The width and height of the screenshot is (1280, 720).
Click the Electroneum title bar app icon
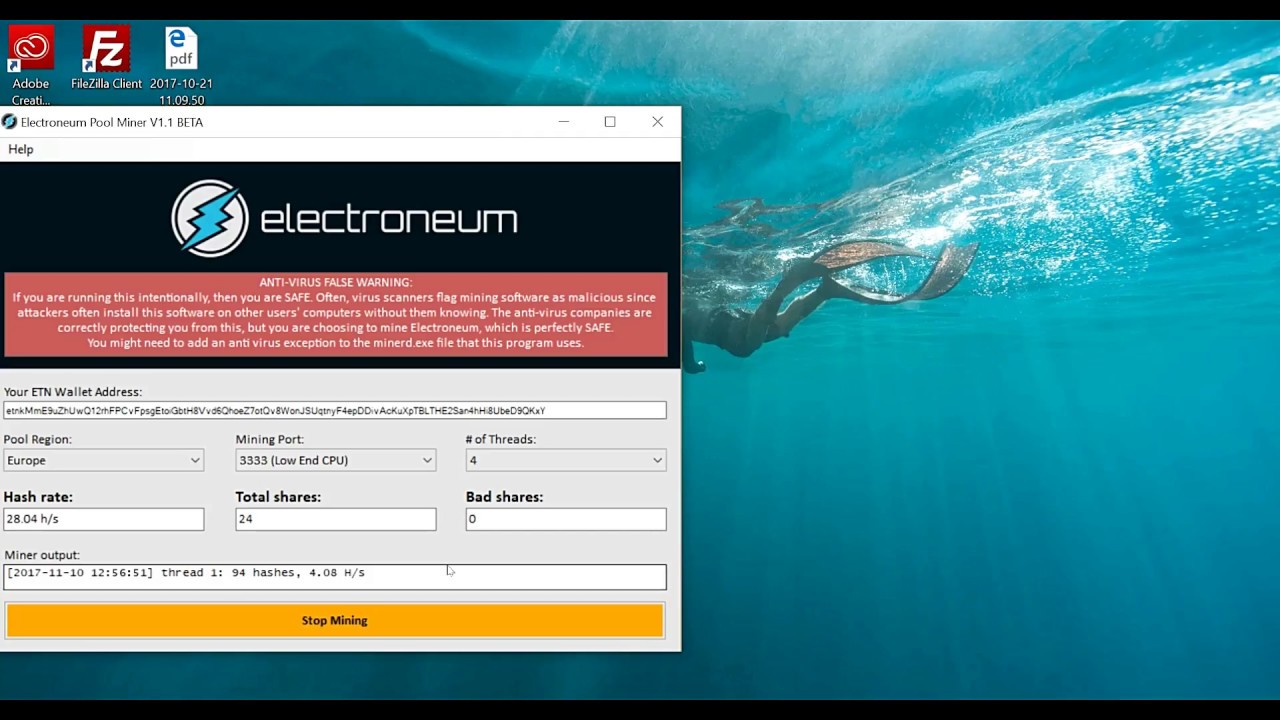pos(9,122)
